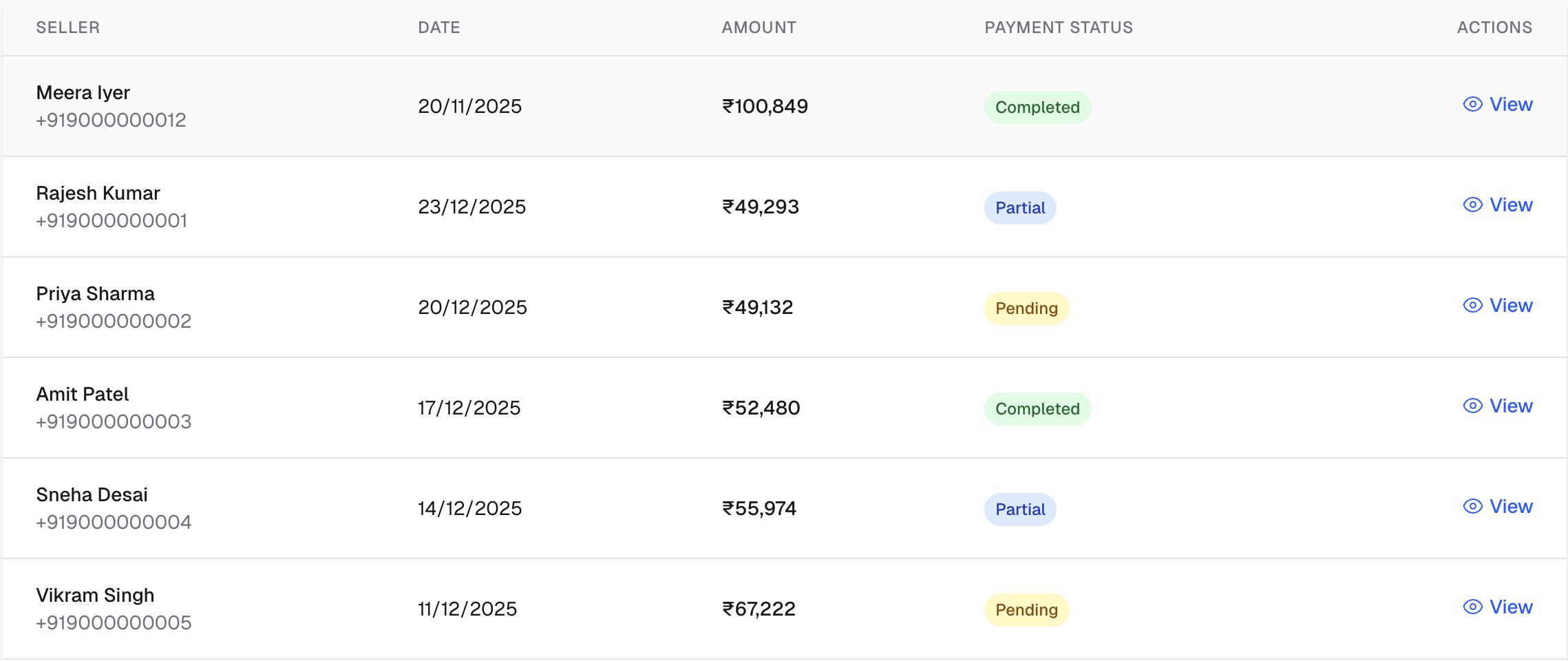Screen dimensions: 1568x661
Task: Click the DATE column header
Action: (x=439, y=28)
